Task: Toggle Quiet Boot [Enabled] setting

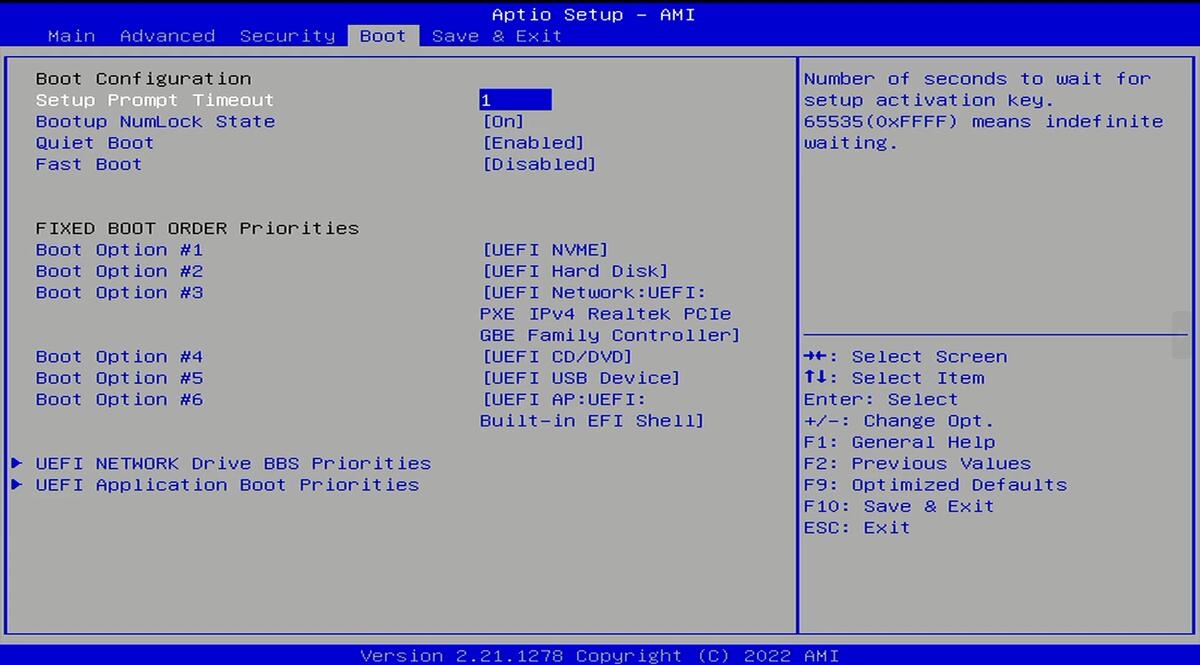Action: 533,143
